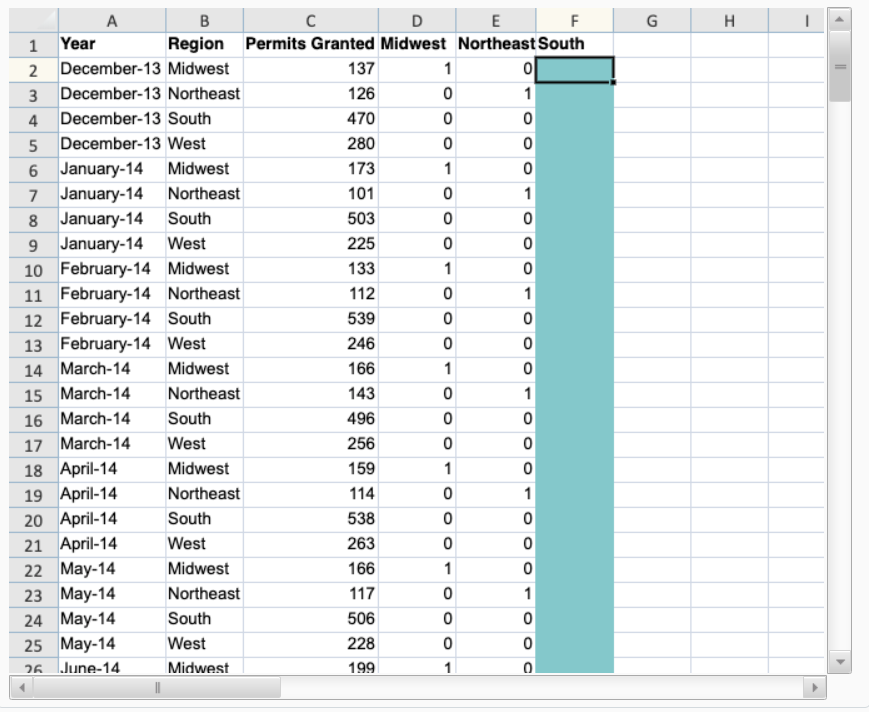Select row 10 header
Screen dimensions: 869x712
tap(33, 270)
